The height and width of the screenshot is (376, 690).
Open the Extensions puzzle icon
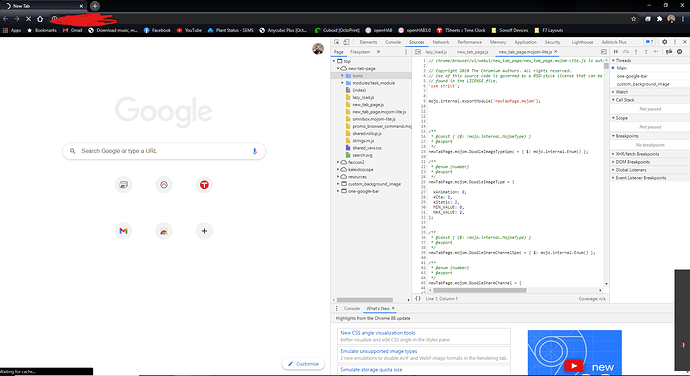tap(659, 19)
